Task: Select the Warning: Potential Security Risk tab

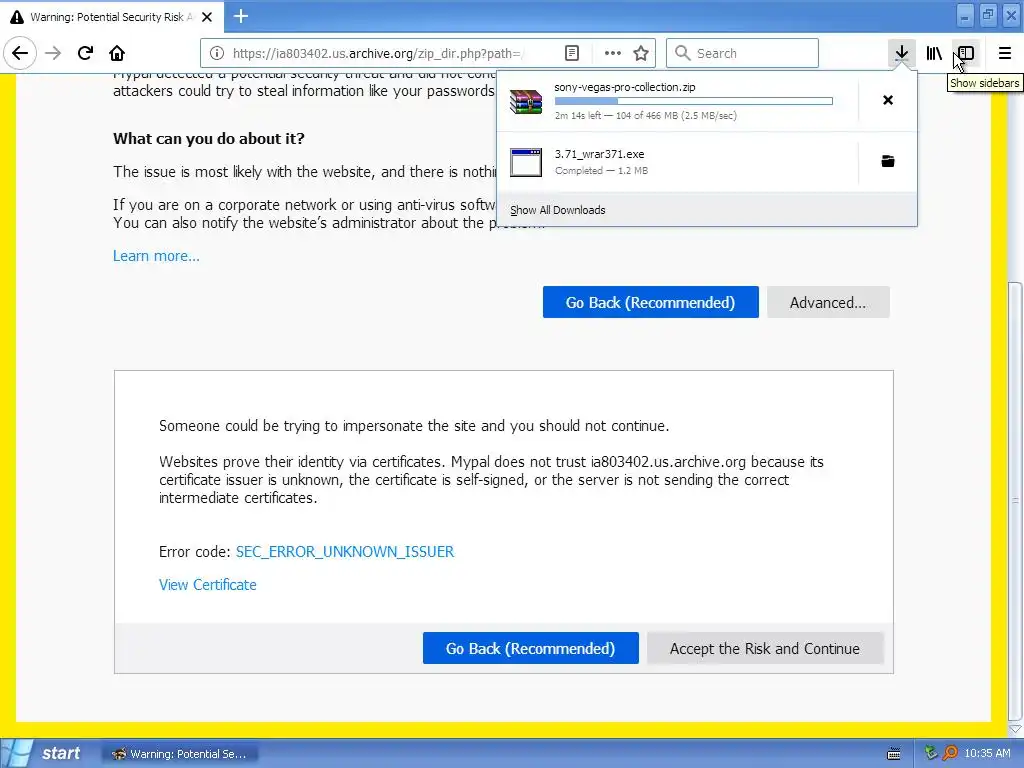Action: point(112,17)
